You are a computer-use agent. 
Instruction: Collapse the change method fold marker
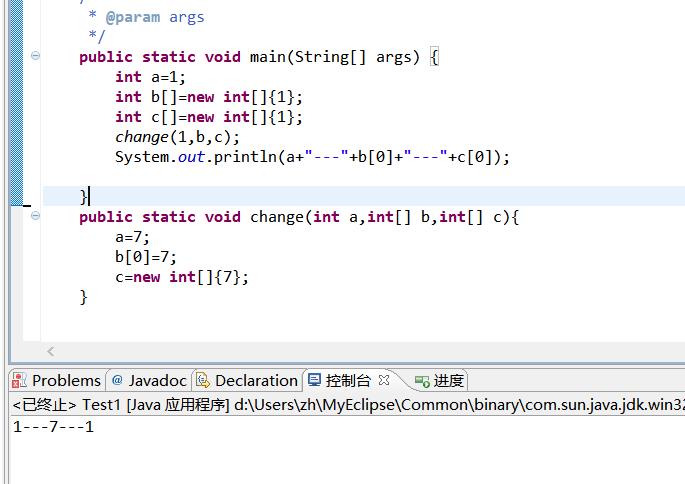(x=35, y=216)
